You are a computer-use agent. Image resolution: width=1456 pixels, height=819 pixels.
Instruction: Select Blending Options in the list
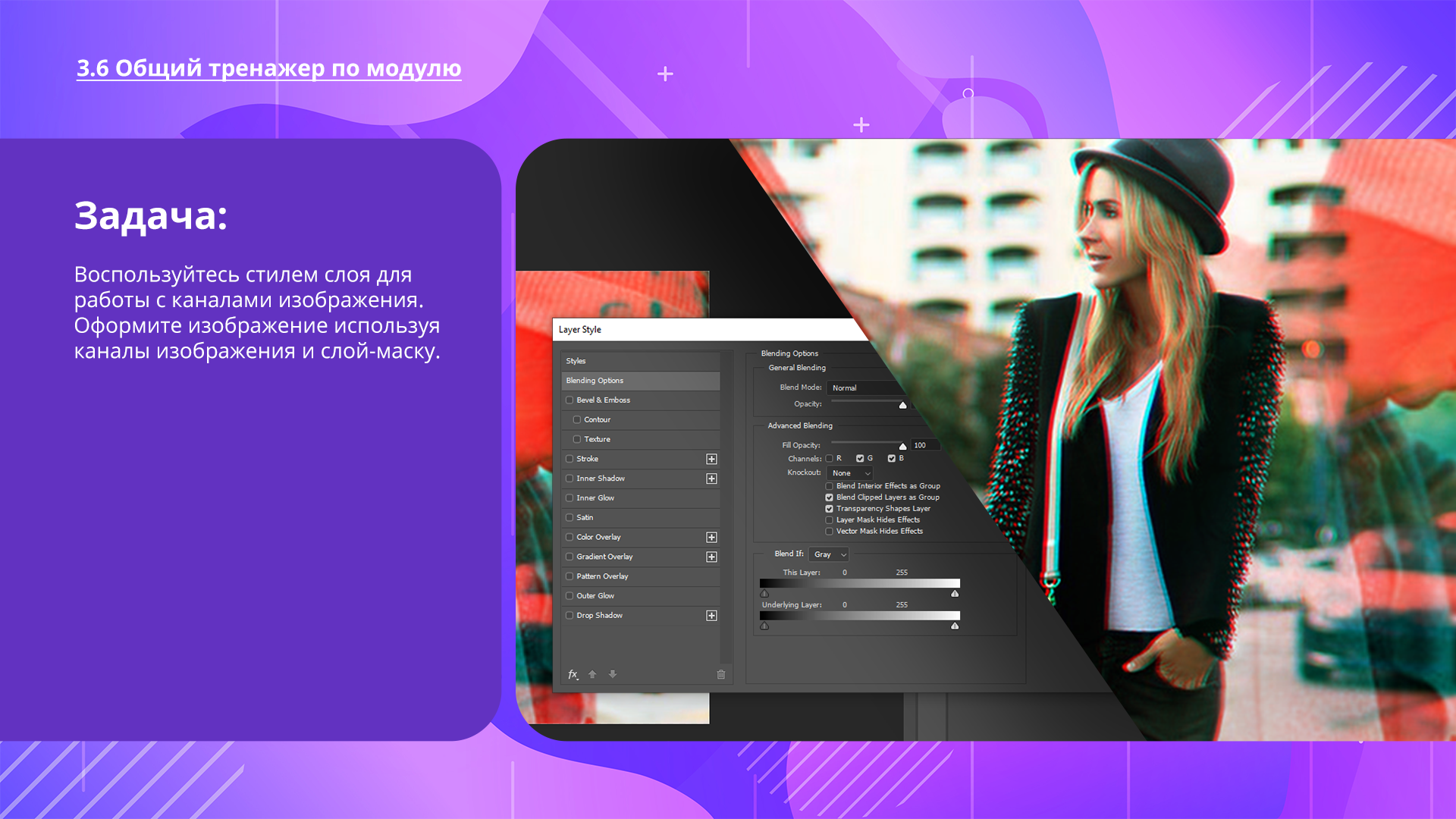(641, 381)
